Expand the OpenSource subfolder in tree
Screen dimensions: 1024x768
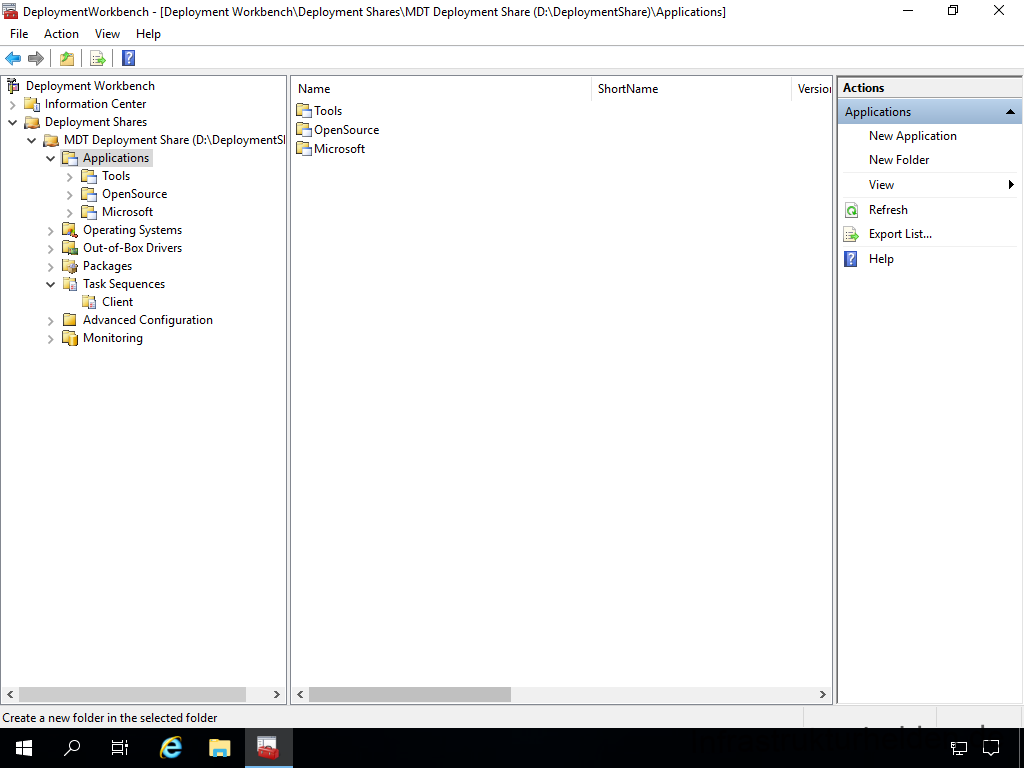(70, 194)
